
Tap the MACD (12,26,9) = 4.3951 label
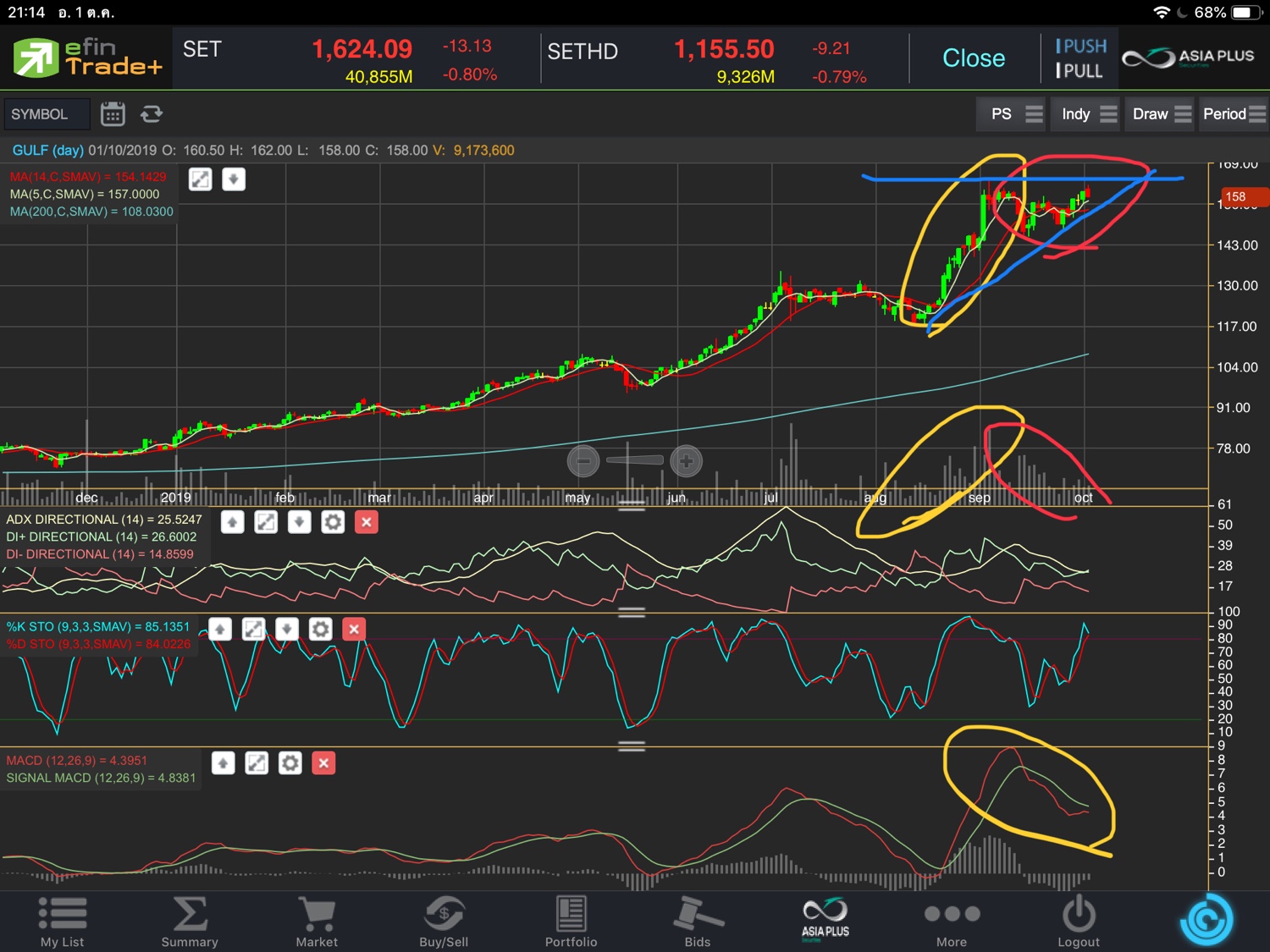tap(77, 761)
